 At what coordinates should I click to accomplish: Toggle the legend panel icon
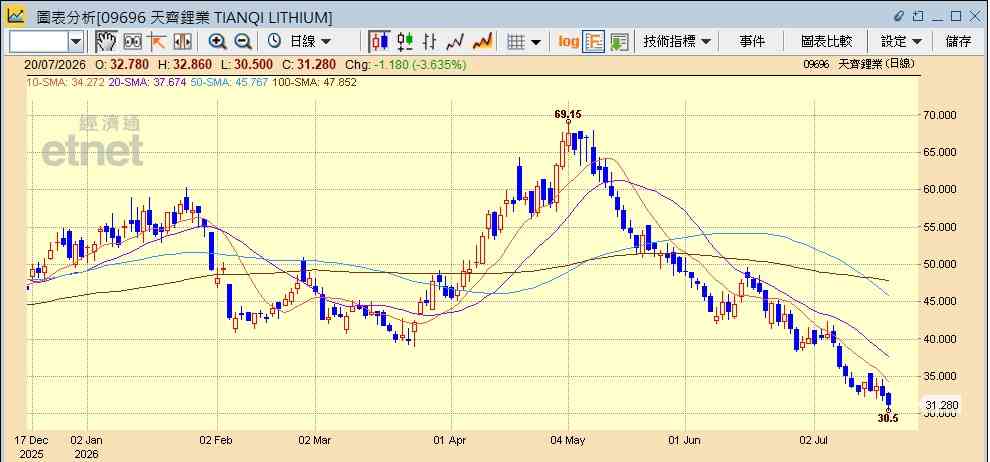(593, 42)
